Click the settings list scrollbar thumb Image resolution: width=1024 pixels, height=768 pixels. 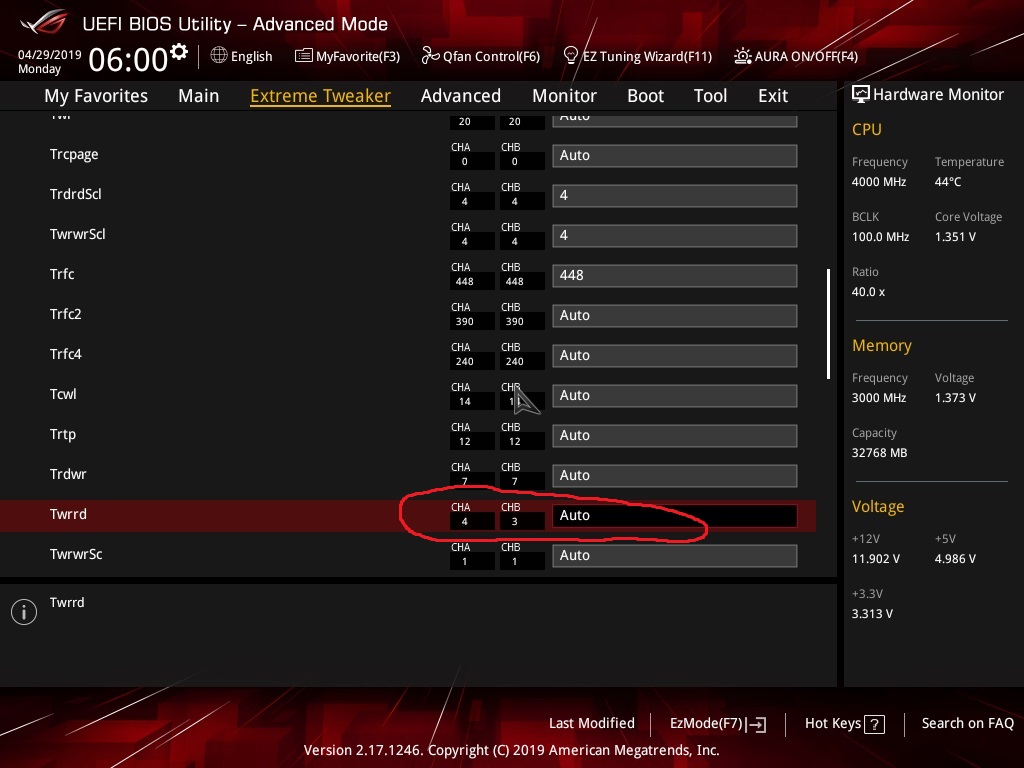tap(828, 324)
